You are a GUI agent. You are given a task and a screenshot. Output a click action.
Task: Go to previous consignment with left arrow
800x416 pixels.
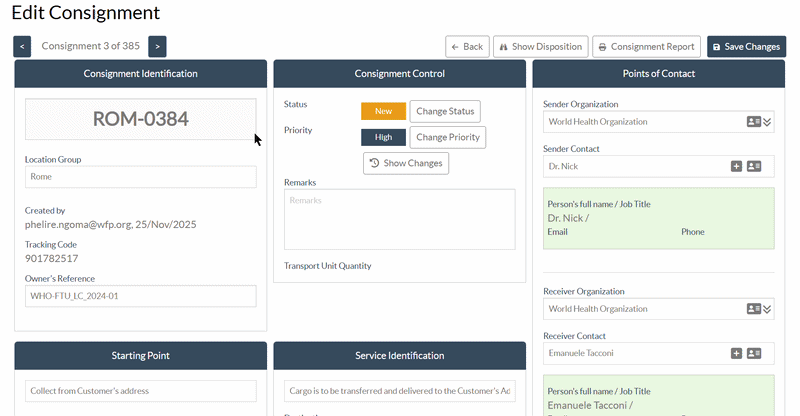(22, 46)
